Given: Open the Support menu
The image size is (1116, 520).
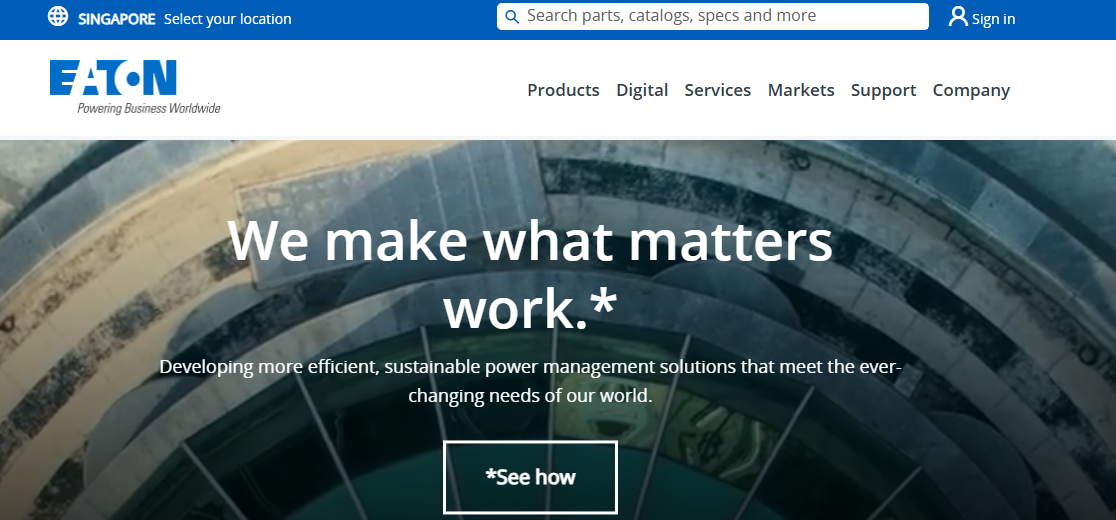Looking at the screenshot, I should (883, 90).
